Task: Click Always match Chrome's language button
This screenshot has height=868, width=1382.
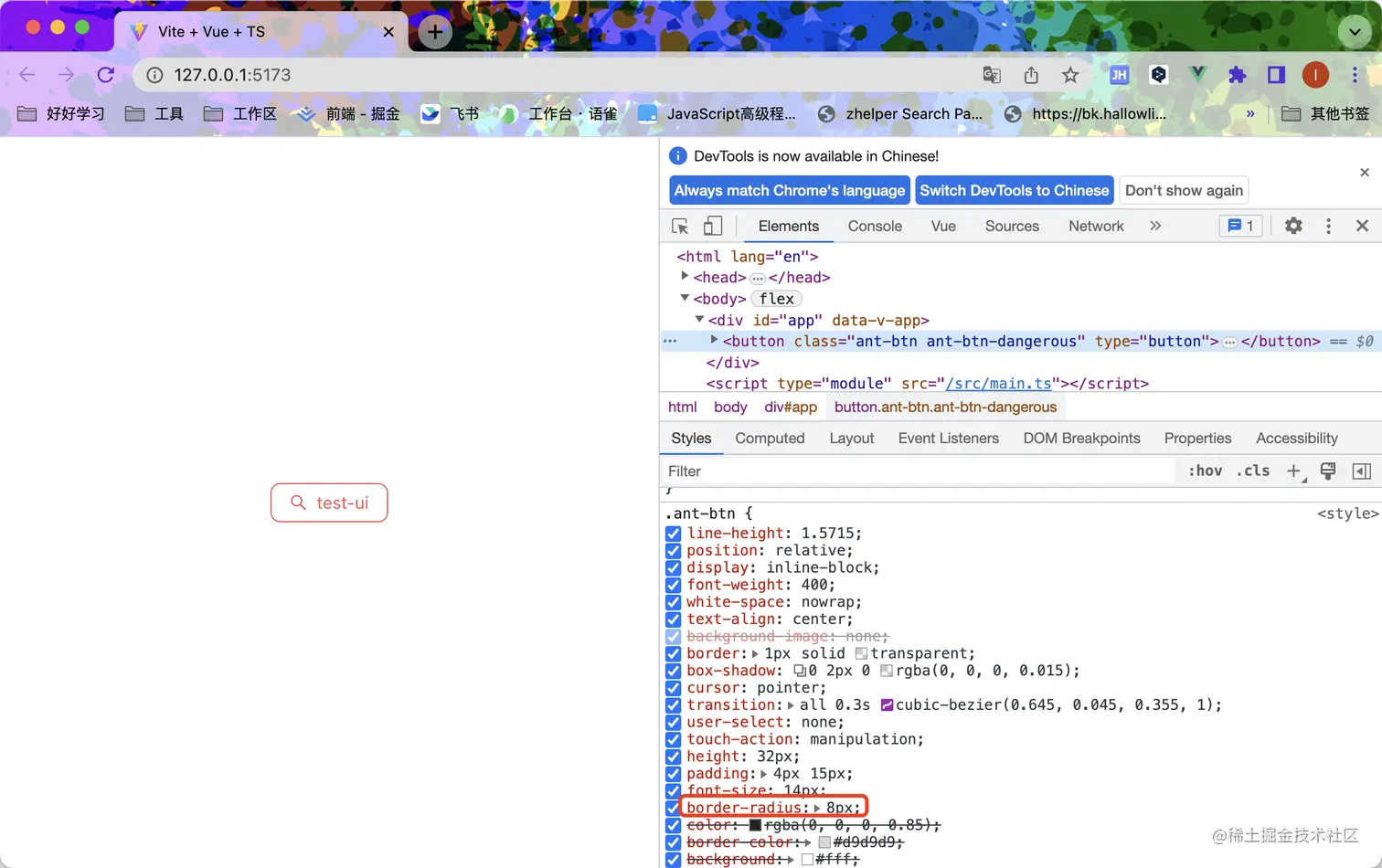Action: click(790, 190)
